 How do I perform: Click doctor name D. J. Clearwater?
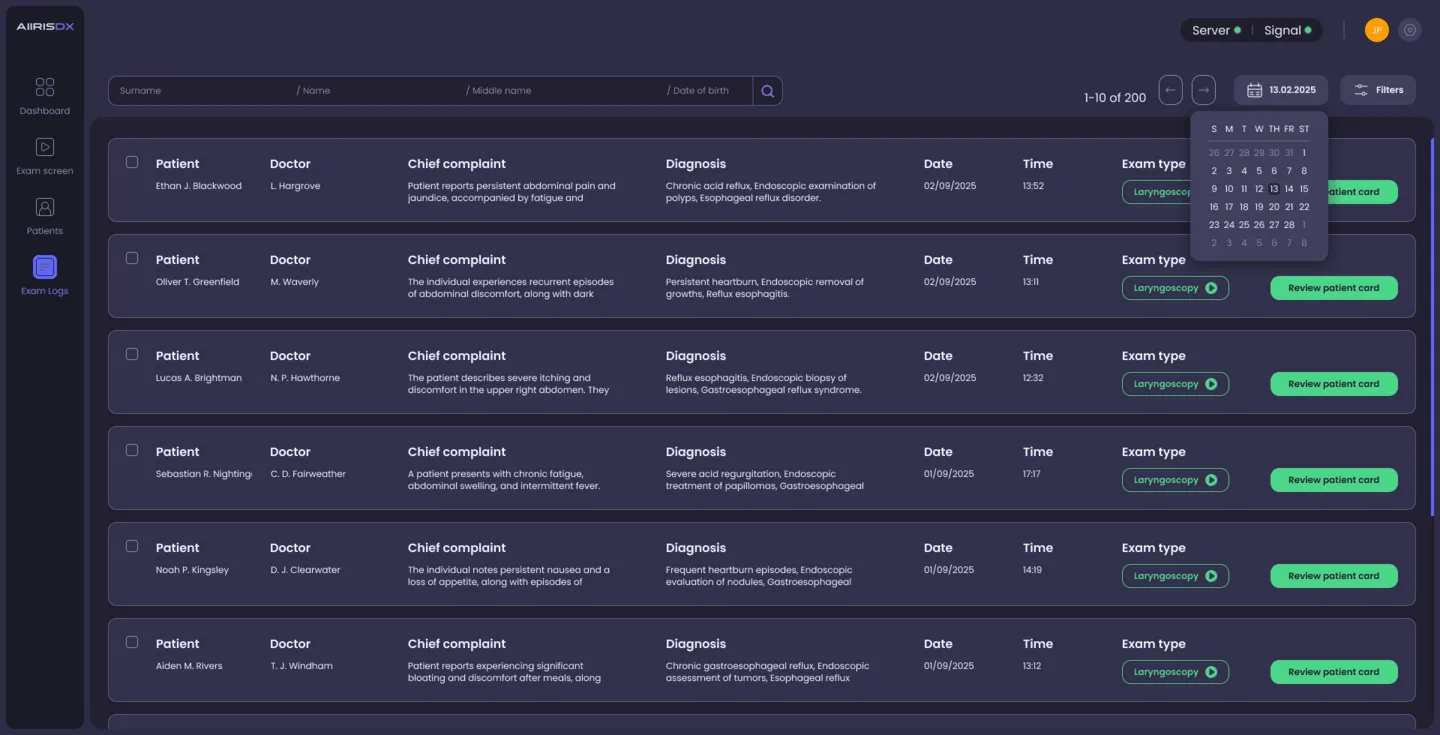(305, 570)
